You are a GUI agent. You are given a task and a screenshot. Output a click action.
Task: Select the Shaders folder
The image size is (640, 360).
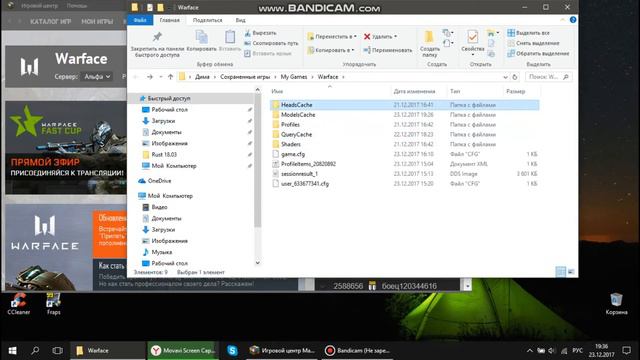[291, 144]
